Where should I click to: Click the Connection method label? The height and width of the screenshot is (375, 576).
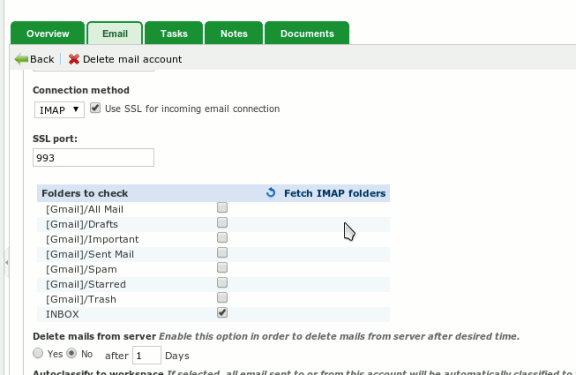81,90
